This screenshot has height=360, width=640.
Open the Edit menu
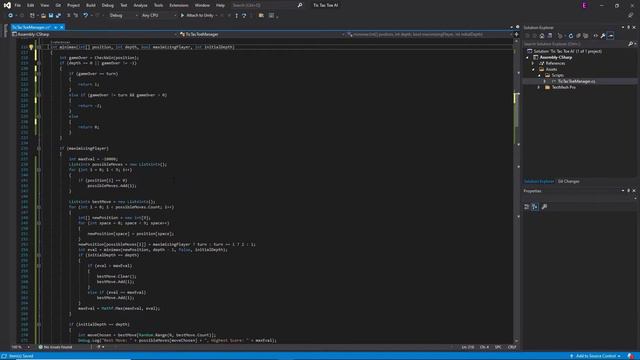[31, 5]
